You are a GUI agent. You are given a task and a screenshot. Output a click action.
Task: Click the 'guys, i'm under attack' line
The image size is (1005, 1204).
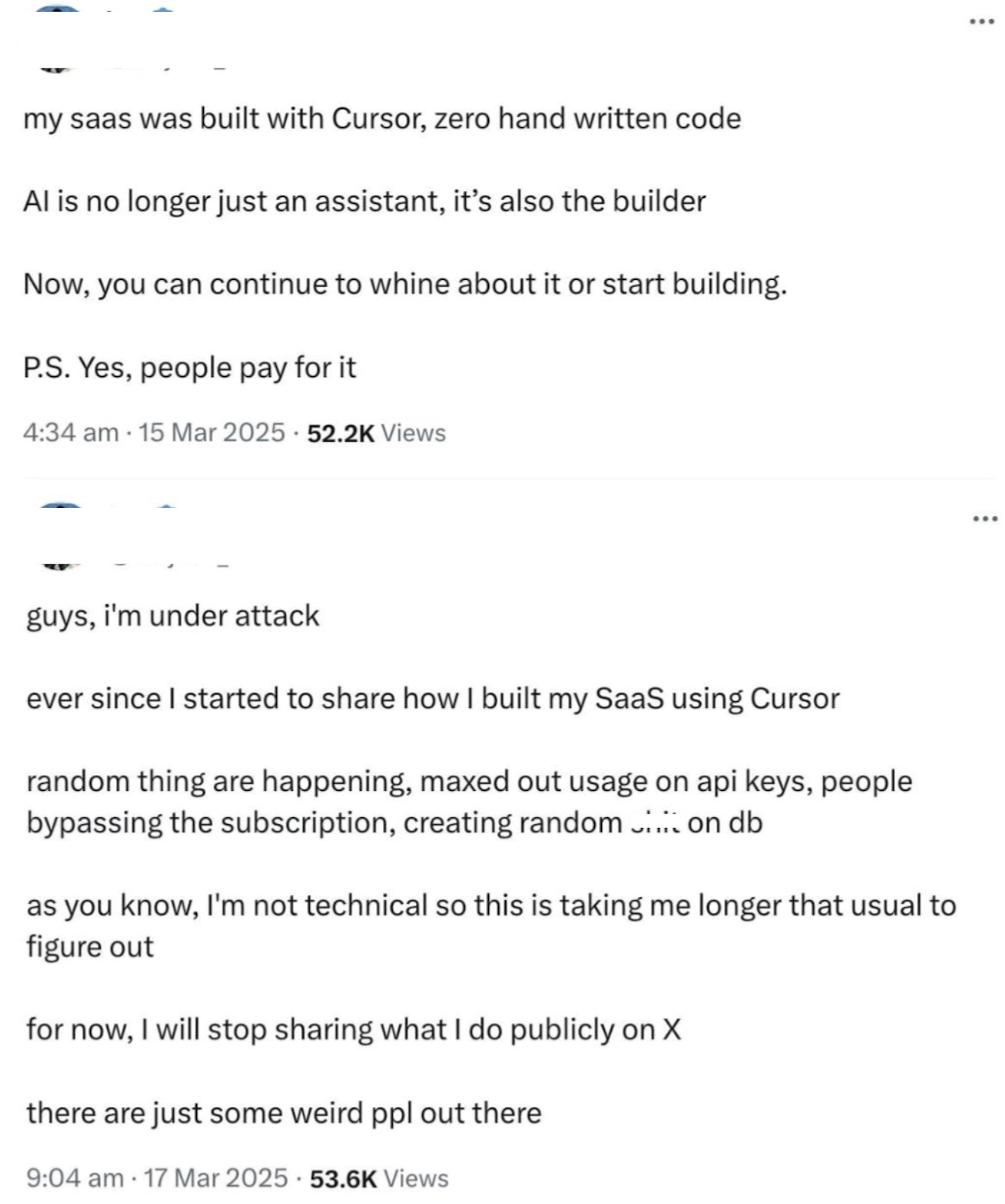point(173,616)
